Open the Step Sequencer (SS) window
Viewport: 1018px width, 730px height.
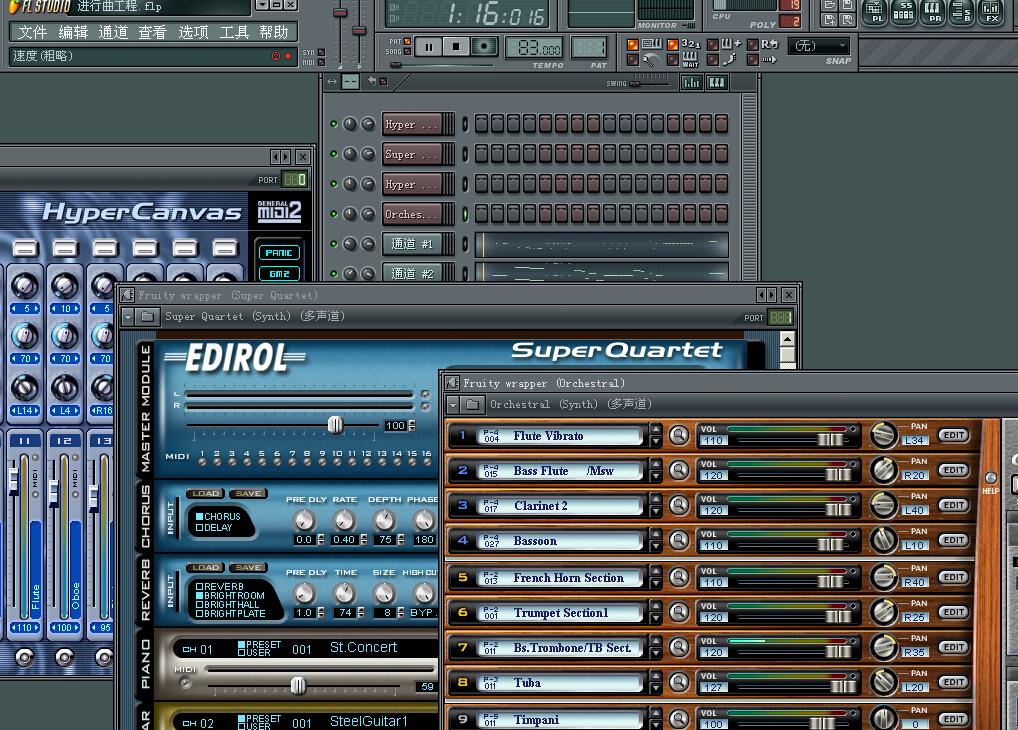[x=904, y=12]
